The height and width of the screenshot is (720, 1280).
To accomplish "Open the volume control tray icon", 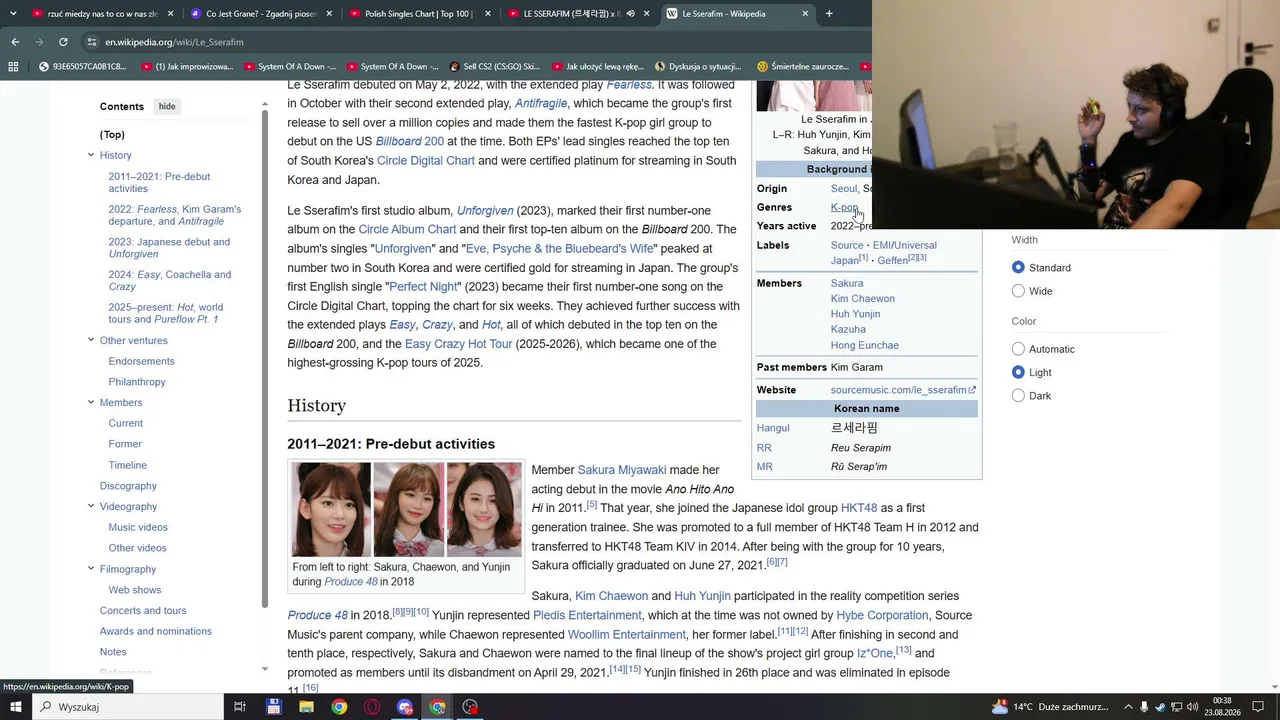I will [x=1192, y=707].
